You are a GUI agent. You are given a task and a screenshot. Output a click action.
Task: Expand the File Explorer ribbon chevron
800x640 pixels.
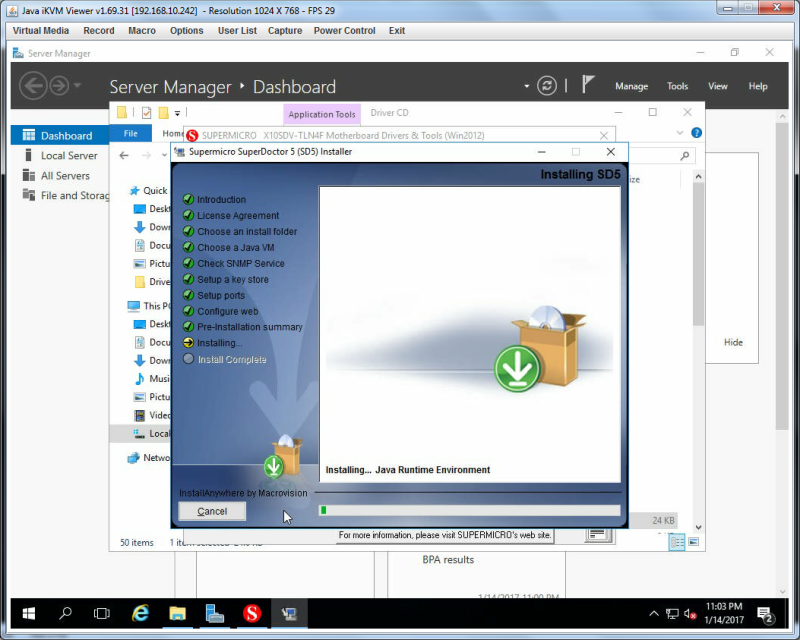[680, 133]
